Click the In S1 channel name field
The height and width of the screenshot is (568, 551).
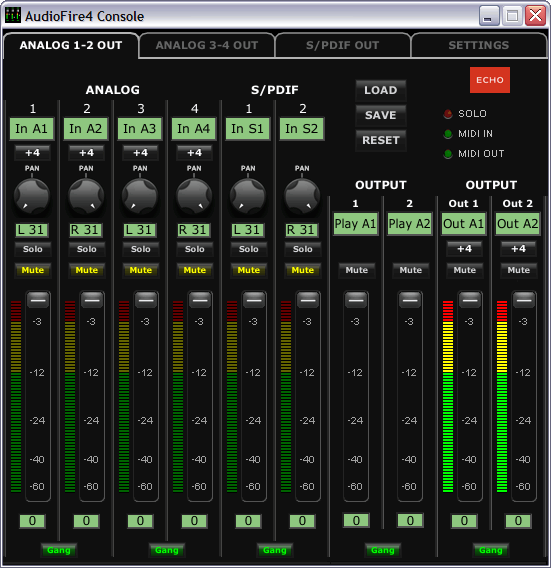click(247, 129)
